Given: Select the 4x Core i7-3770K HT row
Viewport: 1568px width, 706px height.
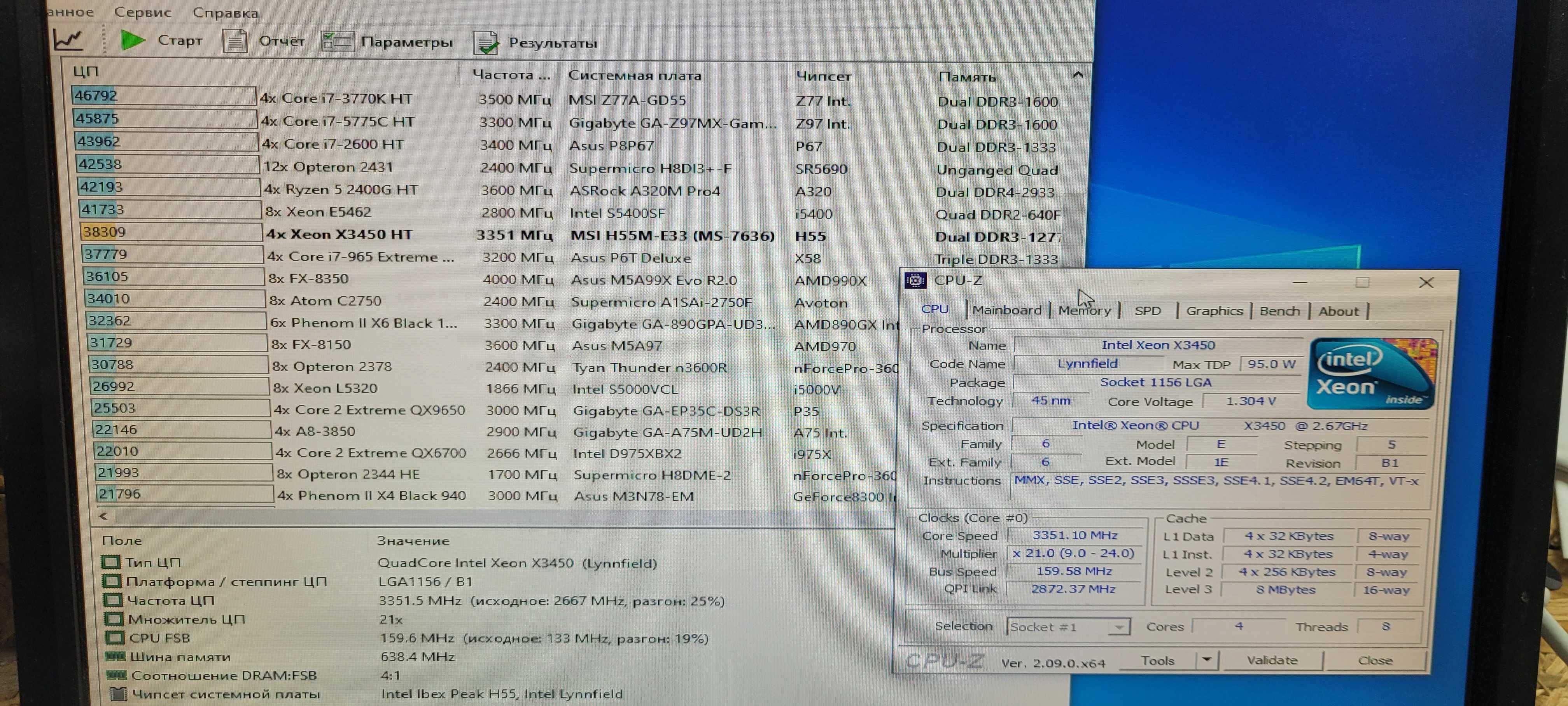Looking at the screenshot, I should pyautogui.click(x=566, y=99).
